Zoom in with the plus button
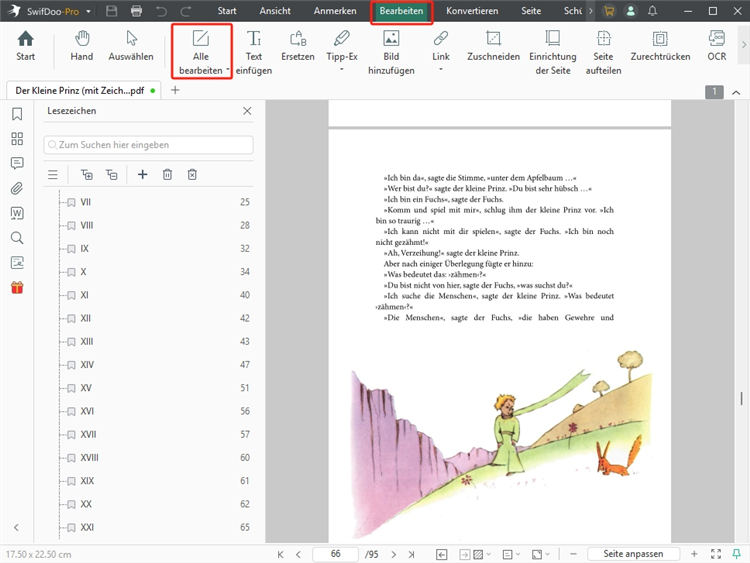This screenshot has height=563, width=750. (x=694, y=554)
